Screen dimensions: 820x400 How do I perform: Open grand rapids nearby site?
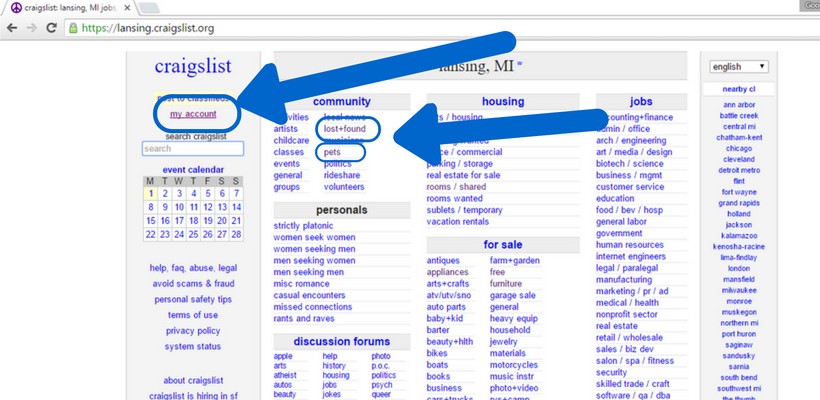pos(739,203)
